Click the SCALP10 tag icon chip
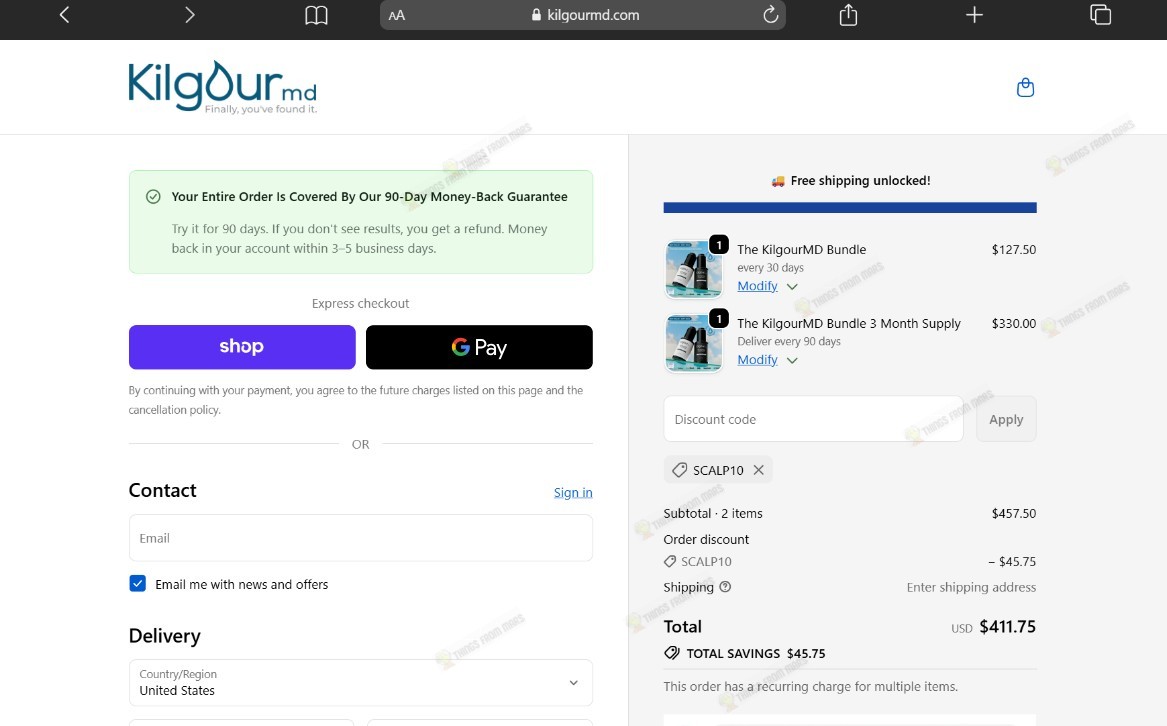1167x726 pixels. [x=680, y=470]
